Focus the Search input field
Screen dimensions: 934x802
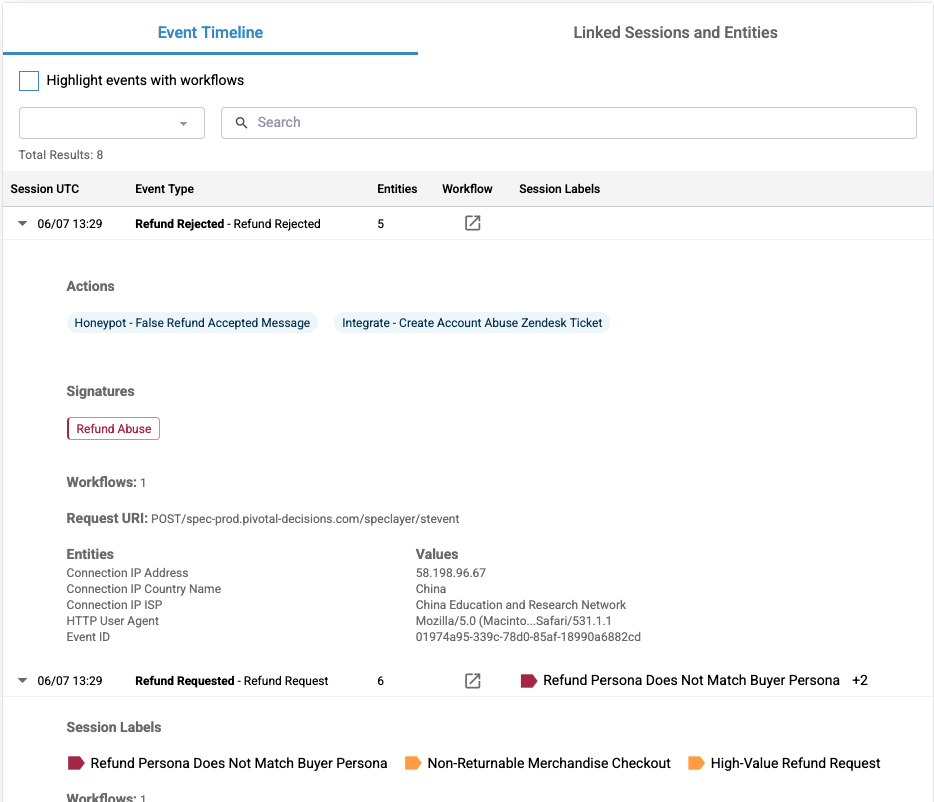point(580,123)
